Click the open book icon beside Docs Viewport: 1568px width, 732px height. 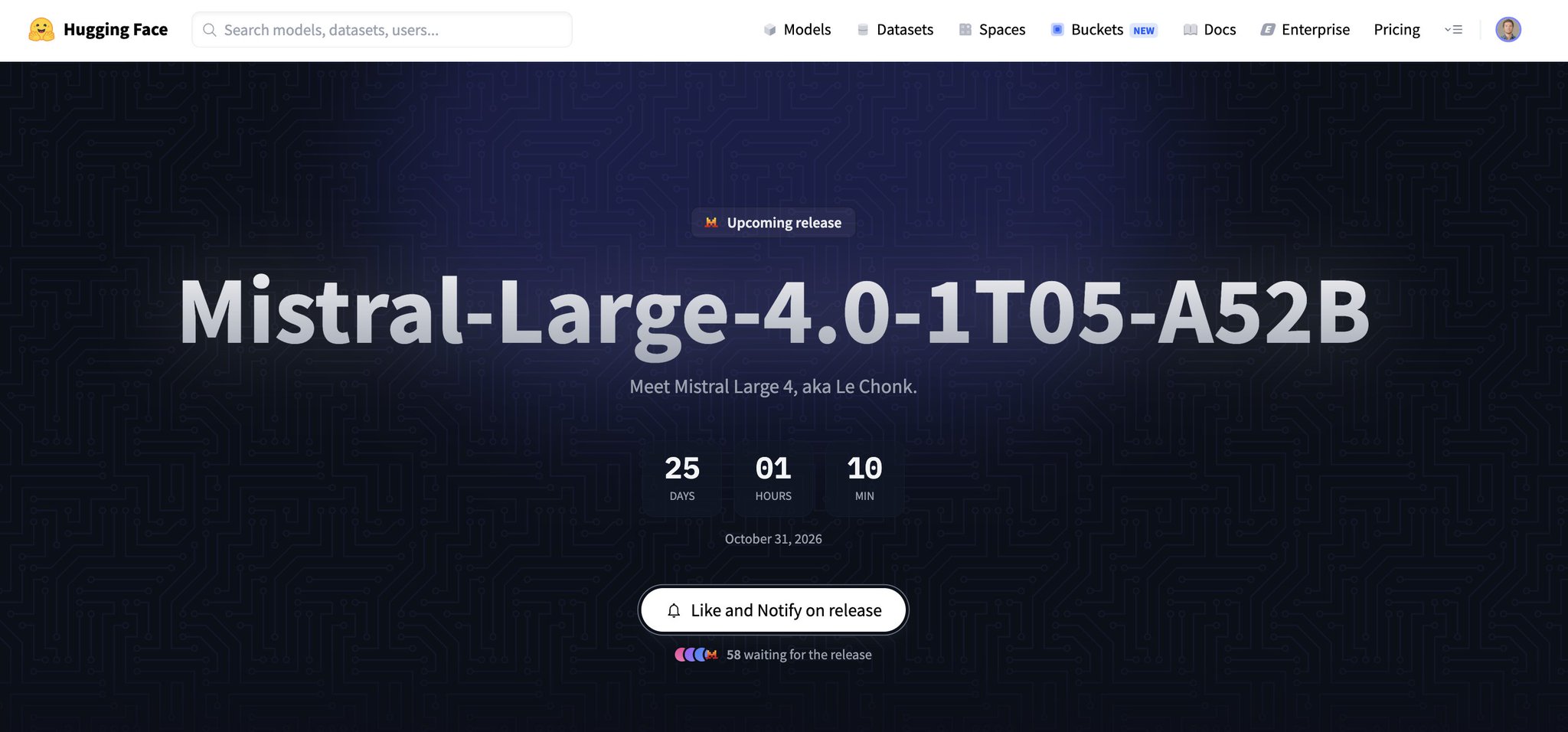pos(1191,30)
